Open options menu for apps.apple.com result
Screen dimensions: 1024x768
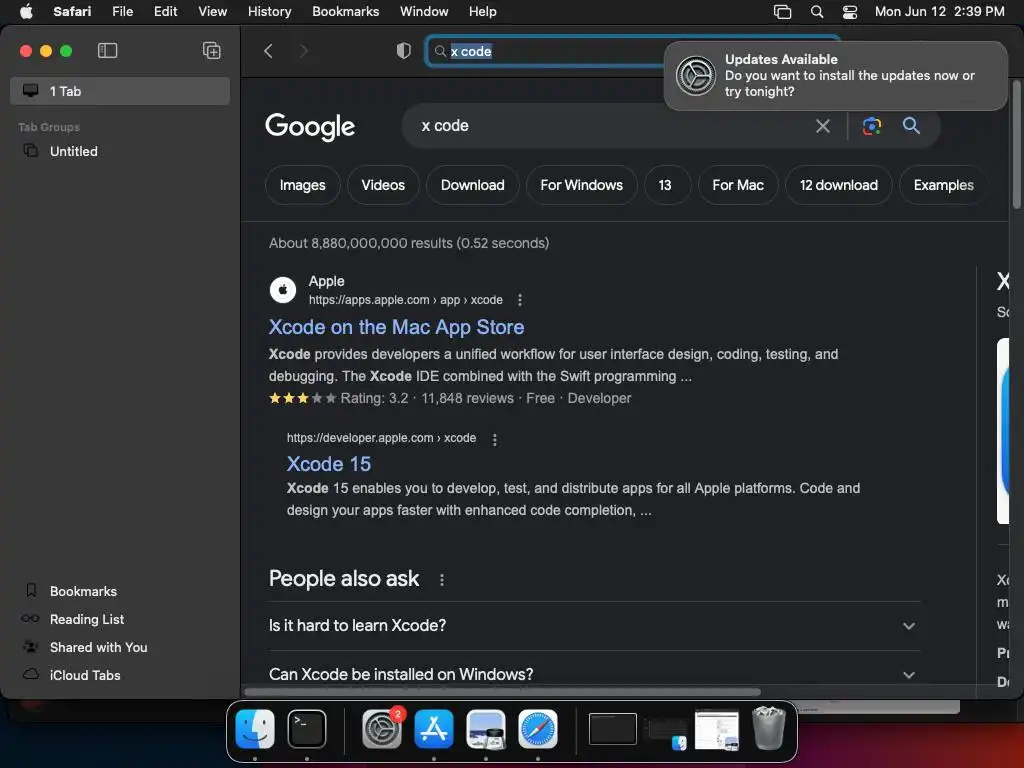(520, 300)
